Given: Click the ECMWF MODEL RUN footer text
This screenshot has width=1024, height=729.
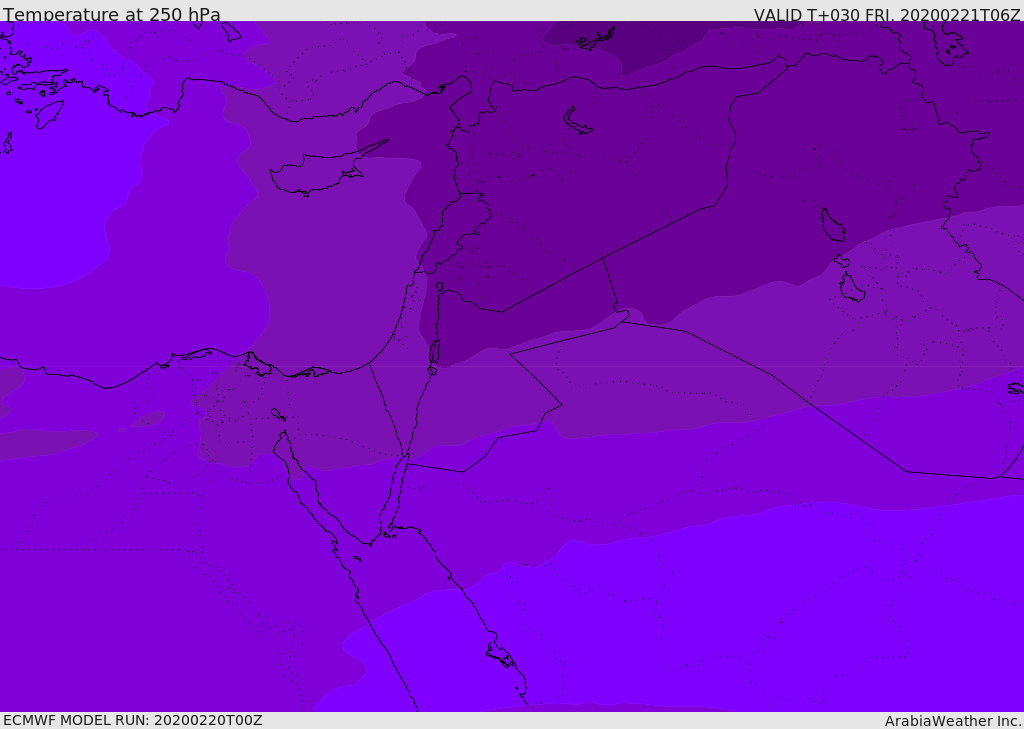Looking at the screenshot, I should point(133,720).
